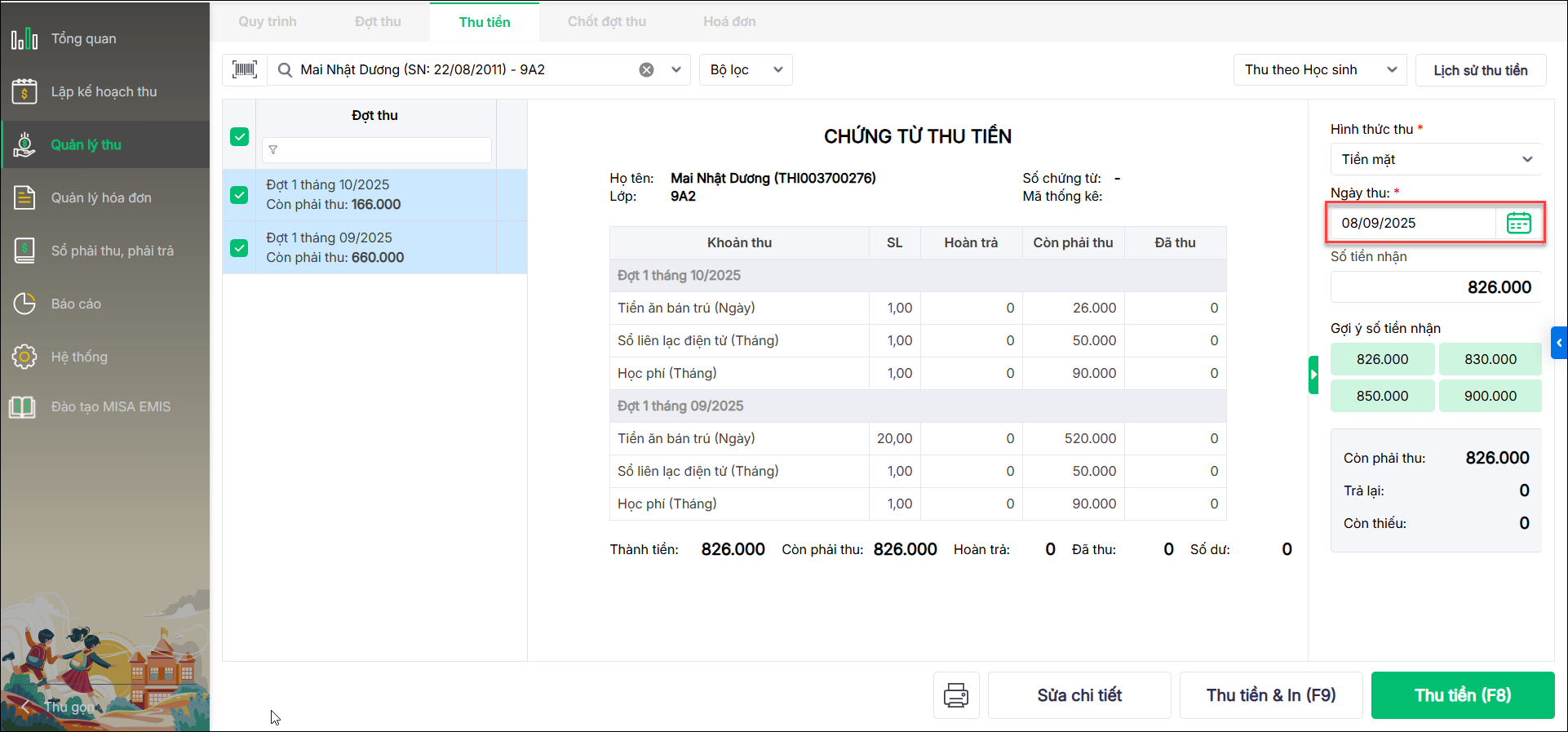Switch to the Đợt thu tab
1568x732 pixels.
[378, 22]
